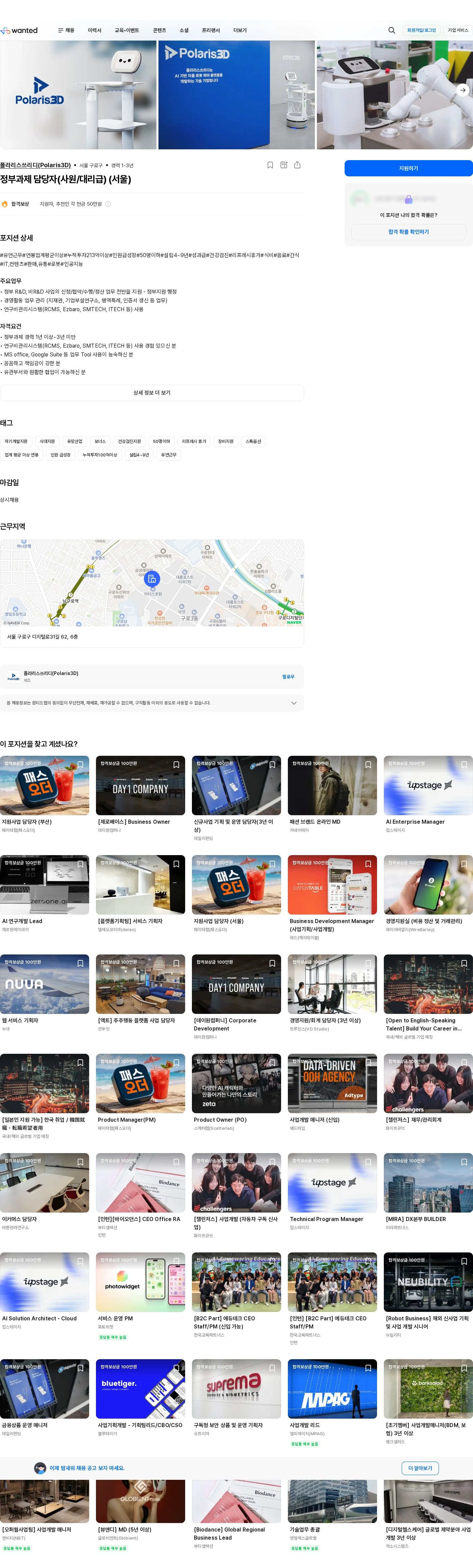Open the 구독형 보안 상품 Suprema card
Screen dimensions: 473x1568
click(x=236, y=1398)
